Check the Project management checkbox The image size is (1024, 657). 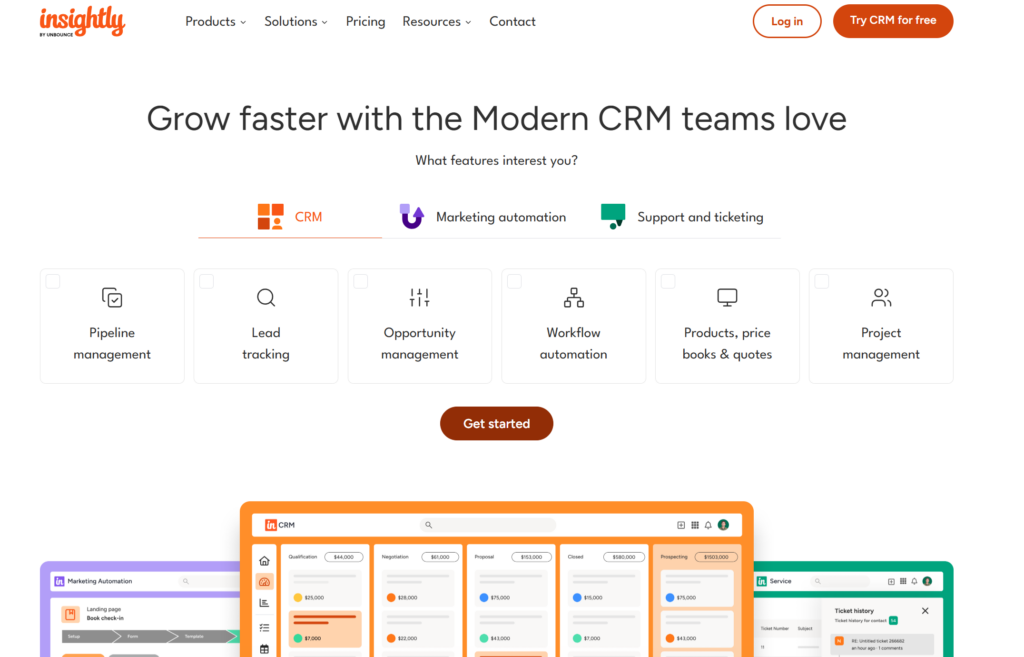click(822, 281)
